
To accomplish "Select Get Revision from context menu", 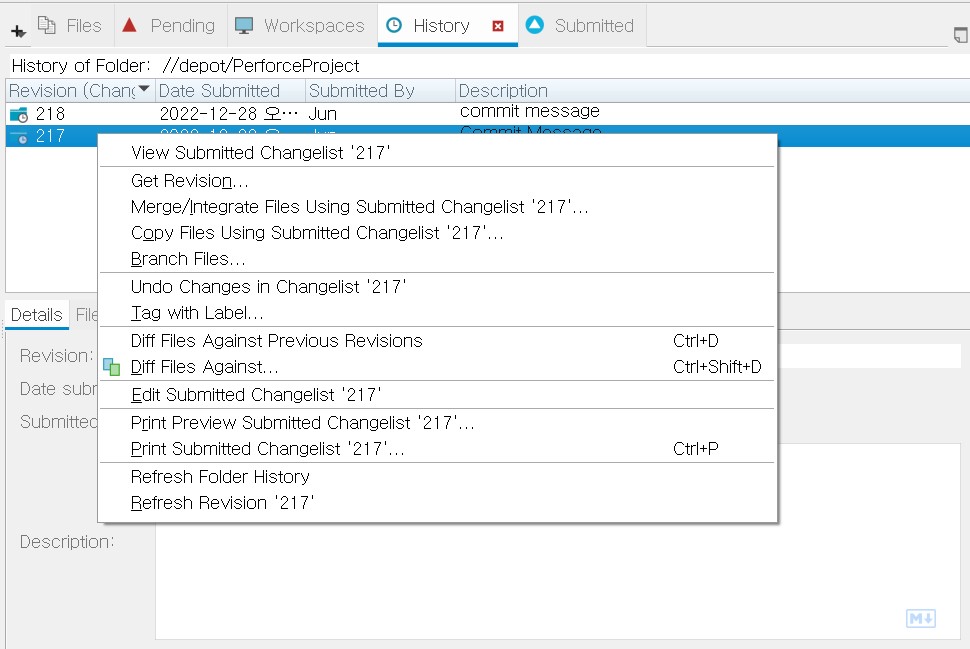I will pos(189,181).
